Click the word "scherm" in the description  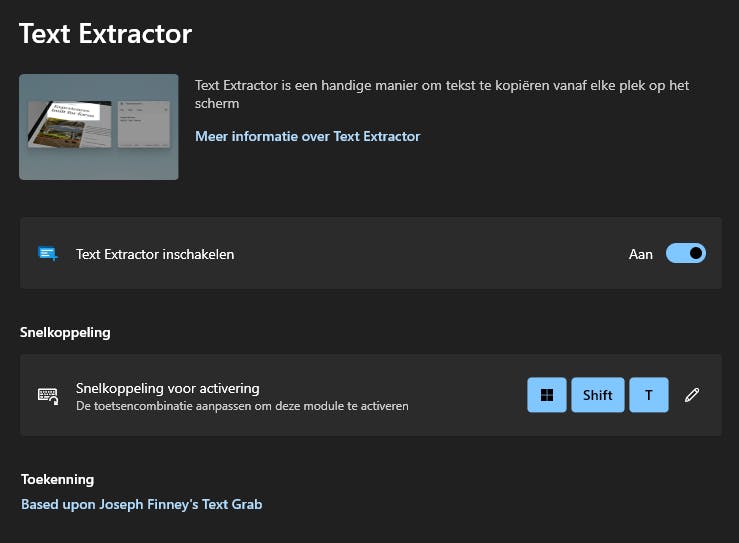pyautogui.click(x=217, y=103)
